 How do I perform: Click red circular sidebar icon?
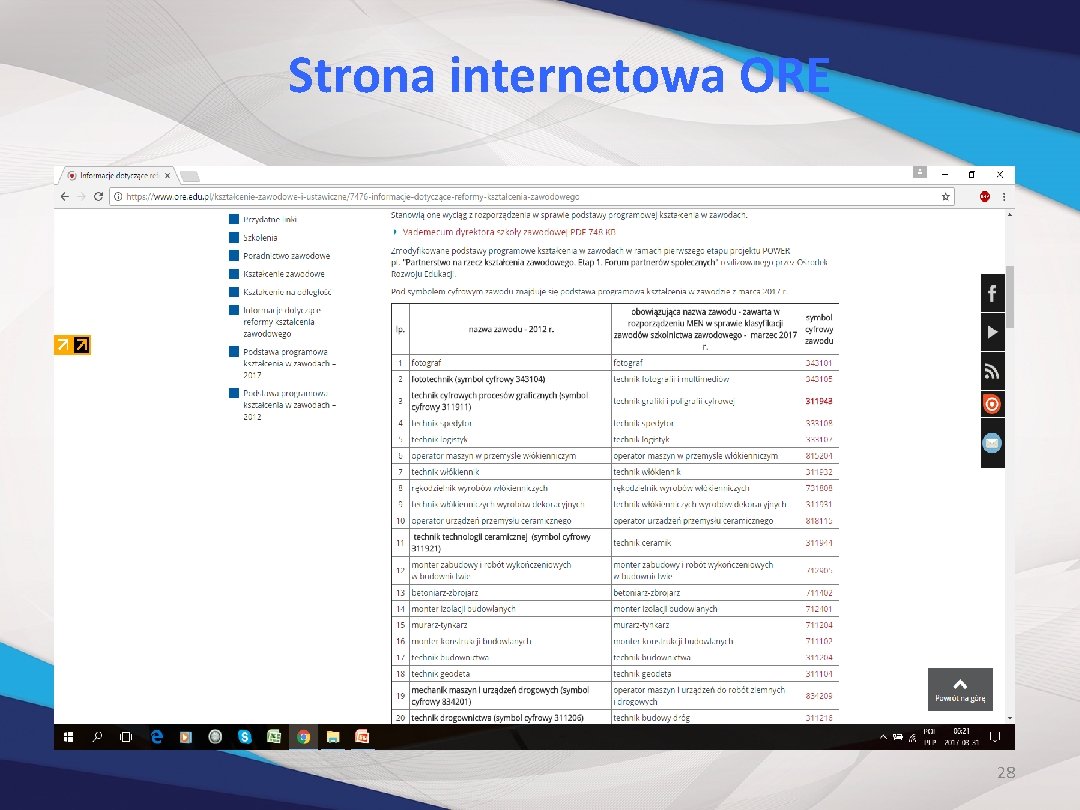pos(993,404)
